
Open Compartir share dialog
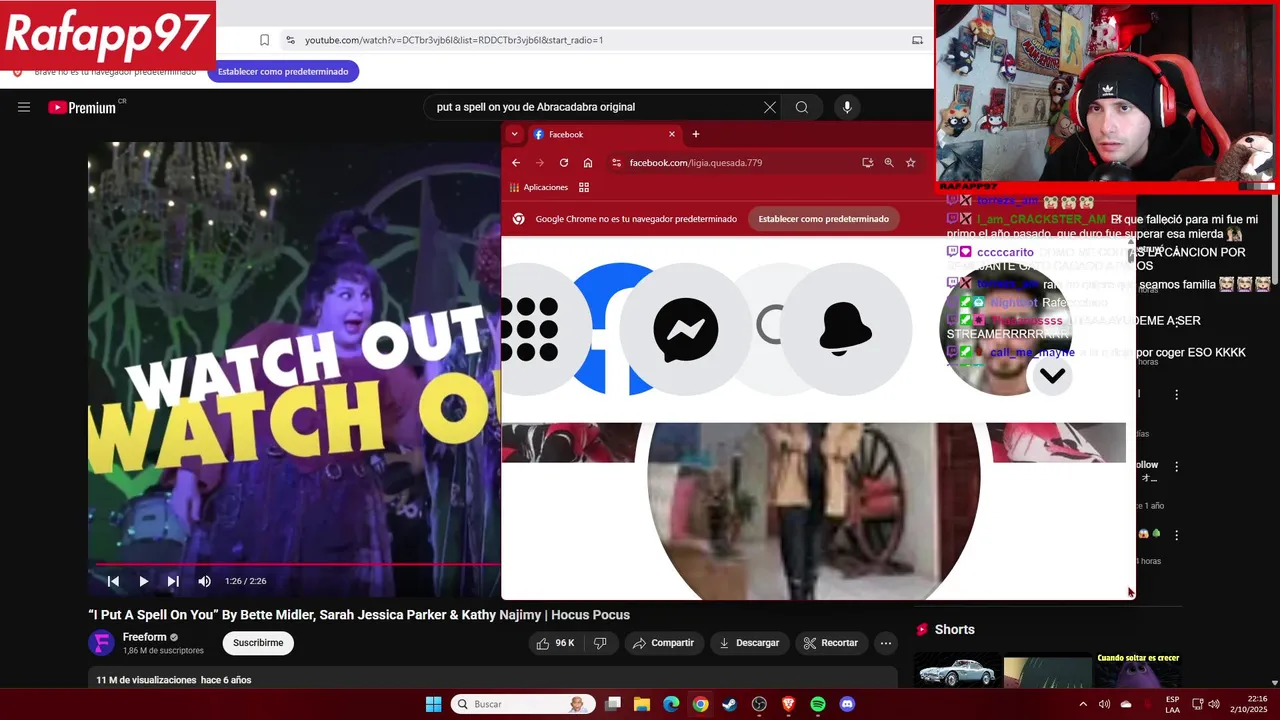pos(664,643)
